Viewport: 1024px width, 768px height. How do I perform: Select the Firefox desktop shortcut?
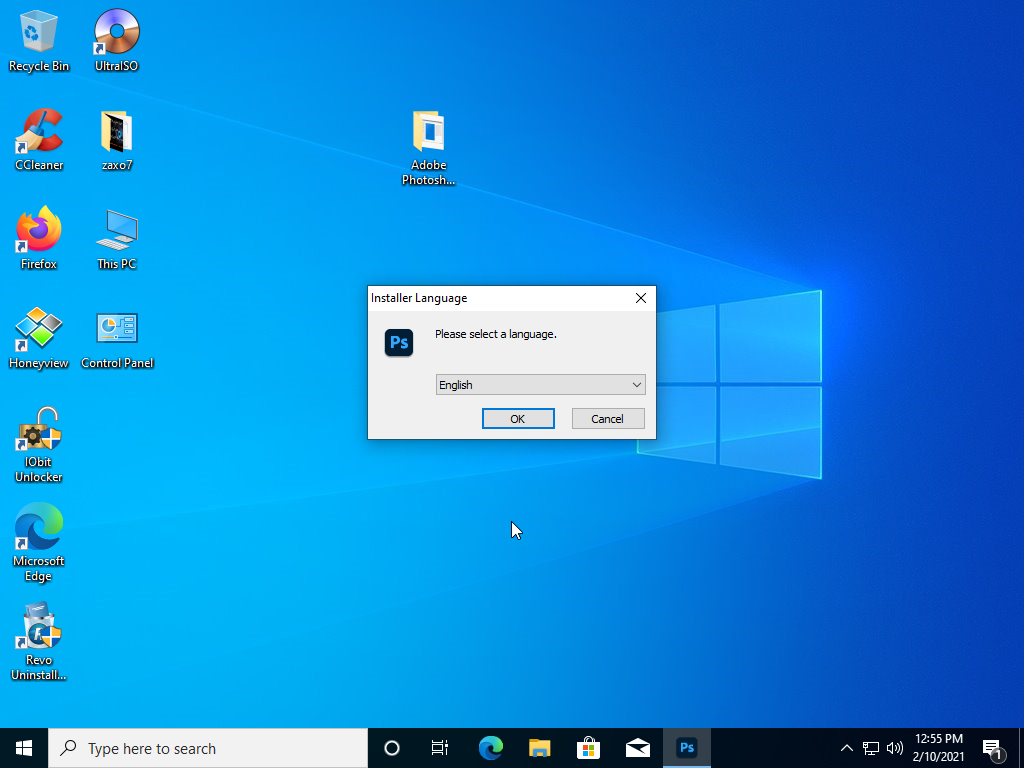pos(39,238)
